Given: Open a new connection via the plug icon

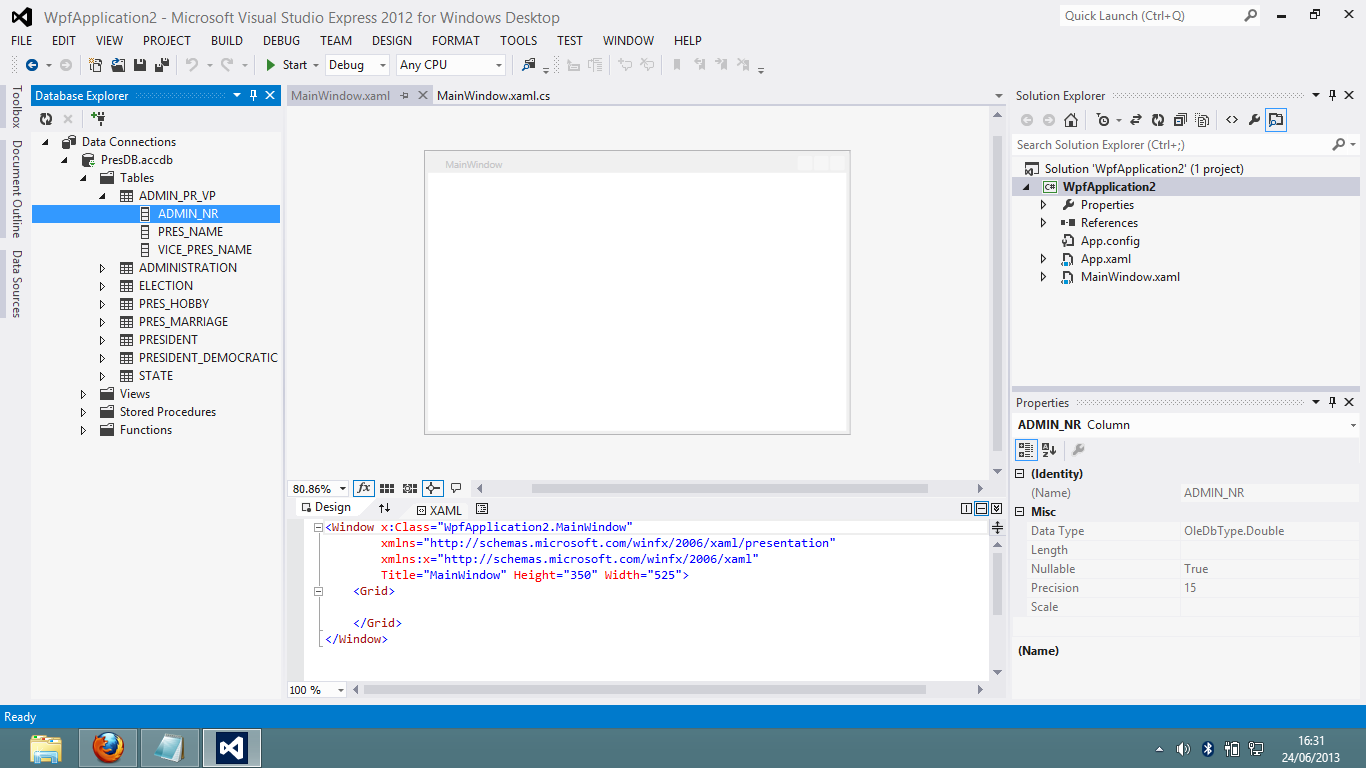Looking at the screenshot, I should pos(97,118).
